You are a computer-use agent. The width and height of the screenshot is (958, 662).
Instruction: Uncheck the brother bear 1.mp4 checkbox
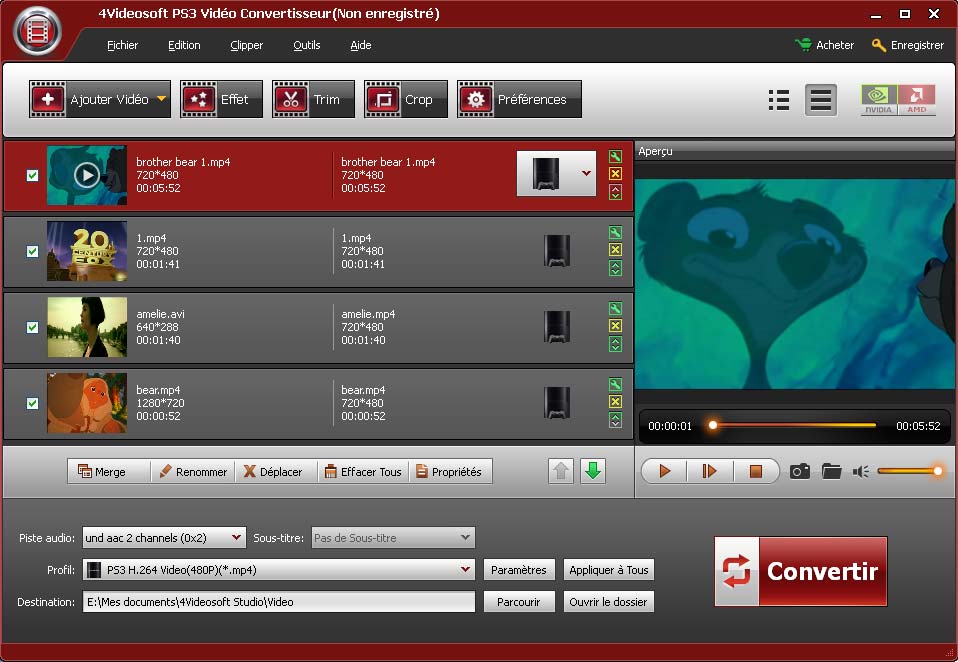coord(32,175)
